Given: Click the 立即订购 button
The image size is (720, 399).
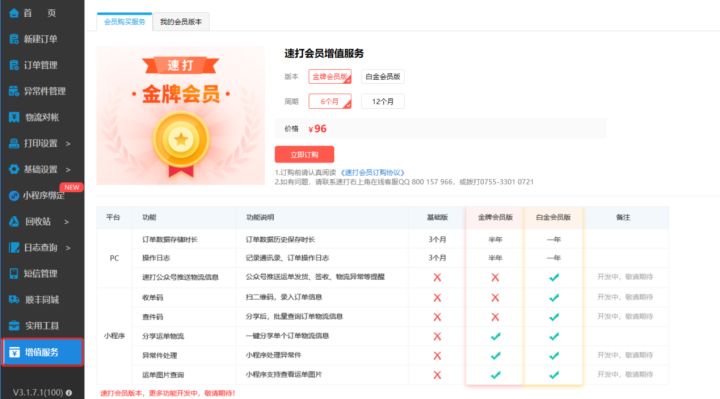Looking at the screenshot, I should pos(304,155).
